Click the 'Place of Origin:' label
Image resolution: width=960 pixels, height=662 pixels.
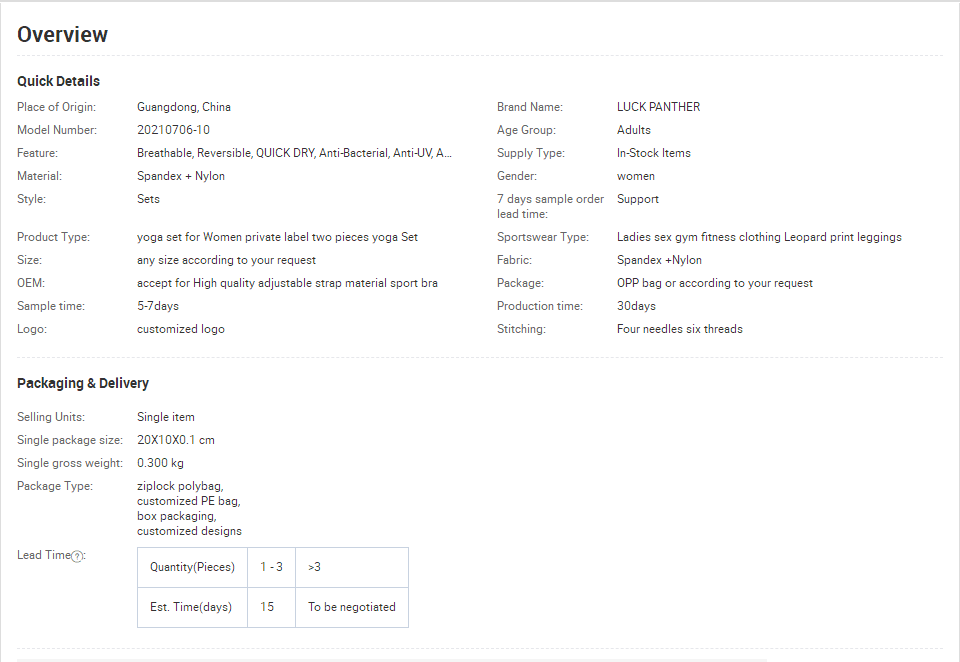coord(56,107)
